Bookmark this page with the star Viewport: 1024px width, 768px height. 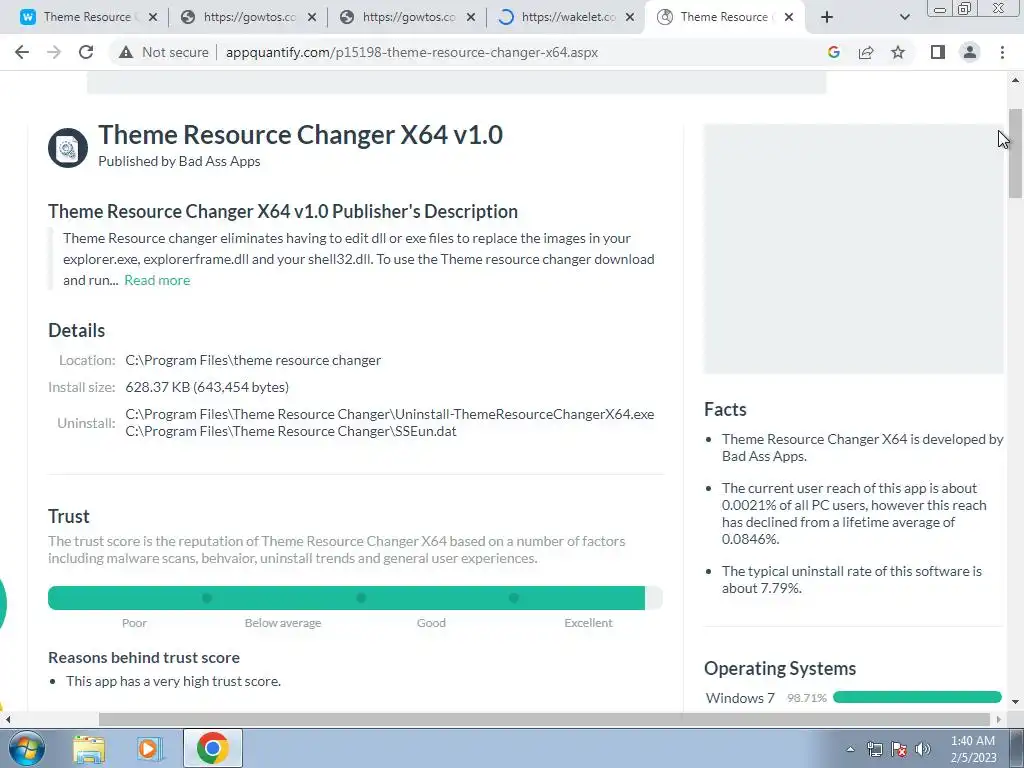pos(898,52)
